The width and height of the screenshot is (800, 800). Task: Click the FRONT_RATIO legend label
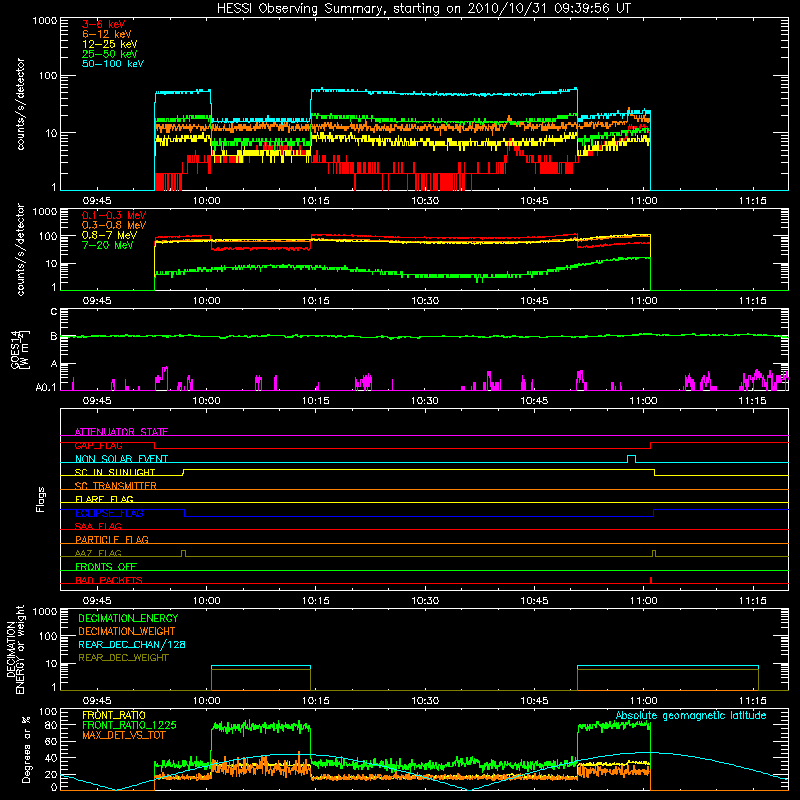point(114,715)
